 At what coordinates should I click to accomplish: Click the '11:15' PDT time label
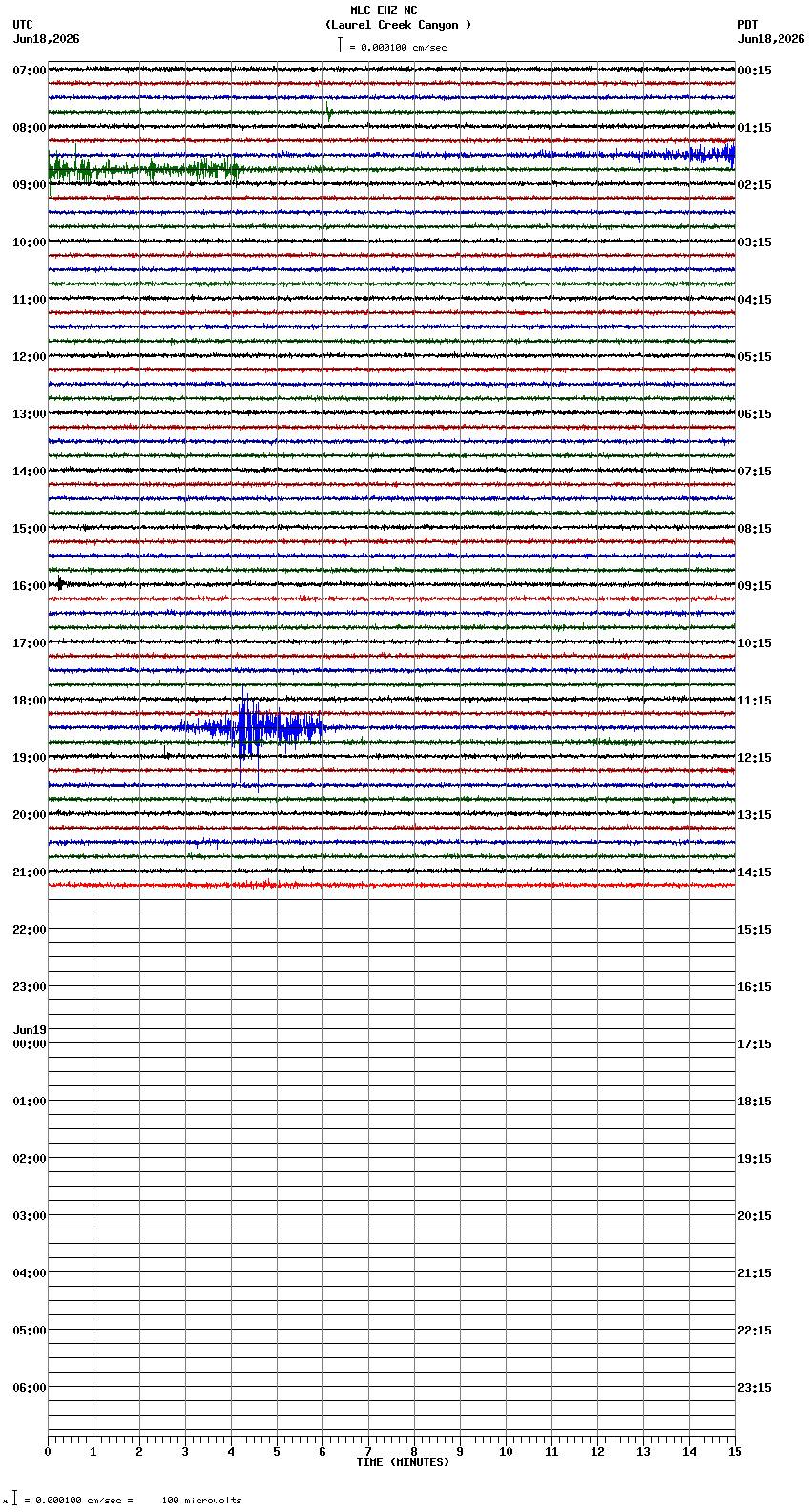click(755, 700)
